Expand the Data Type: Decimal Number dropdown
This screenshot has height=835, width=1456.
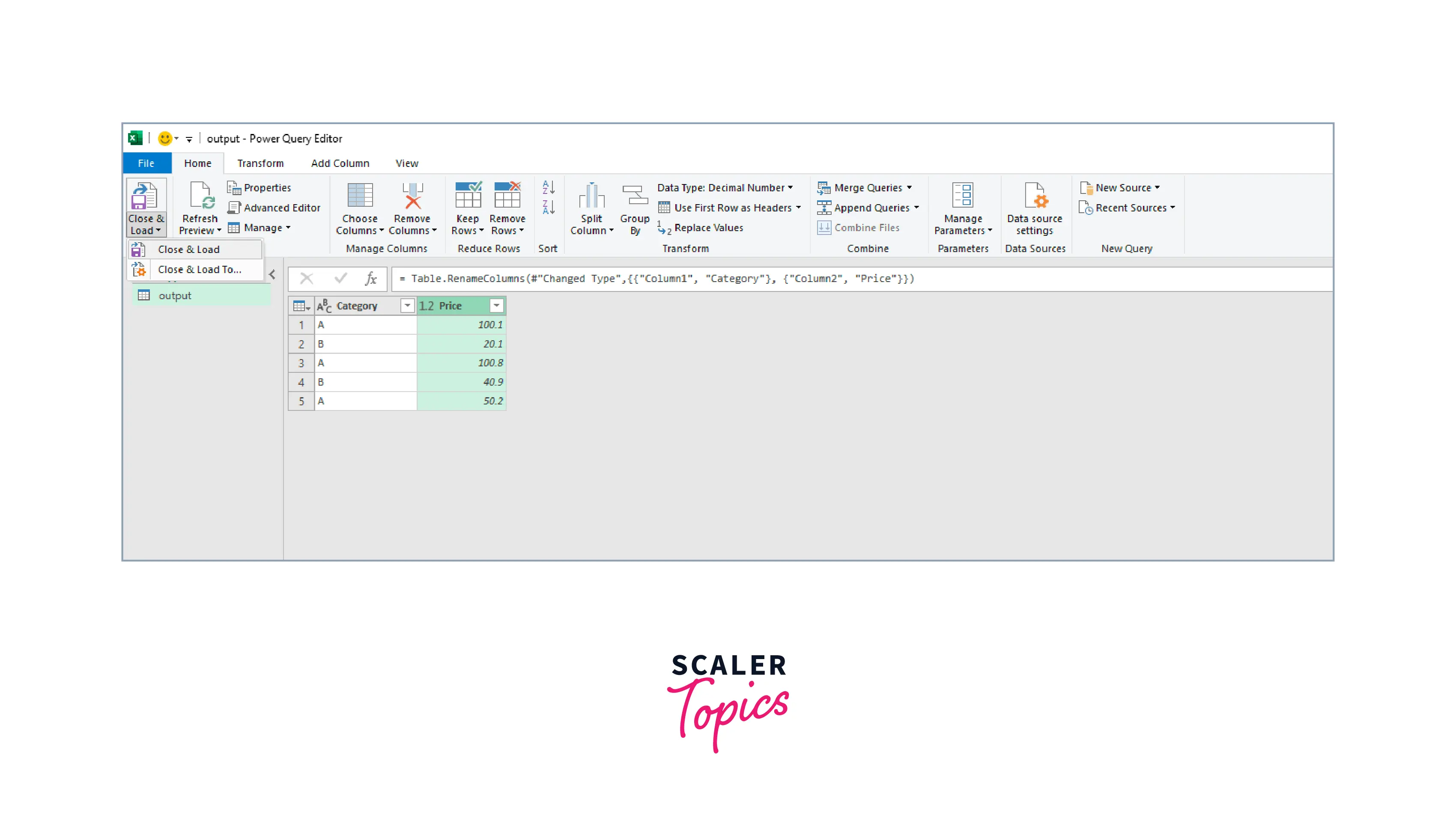(725, 187)
